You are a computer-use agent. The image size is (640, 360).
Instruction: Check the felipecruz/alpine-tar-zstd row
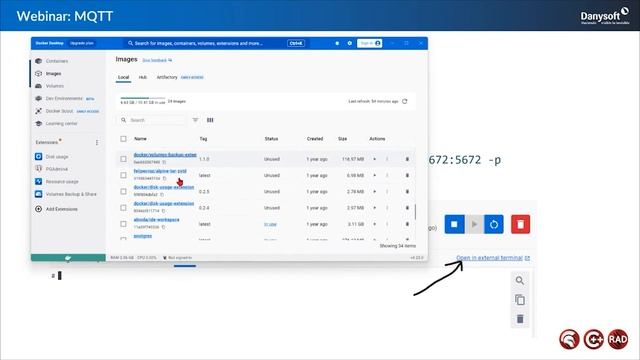tap(123, 175)
